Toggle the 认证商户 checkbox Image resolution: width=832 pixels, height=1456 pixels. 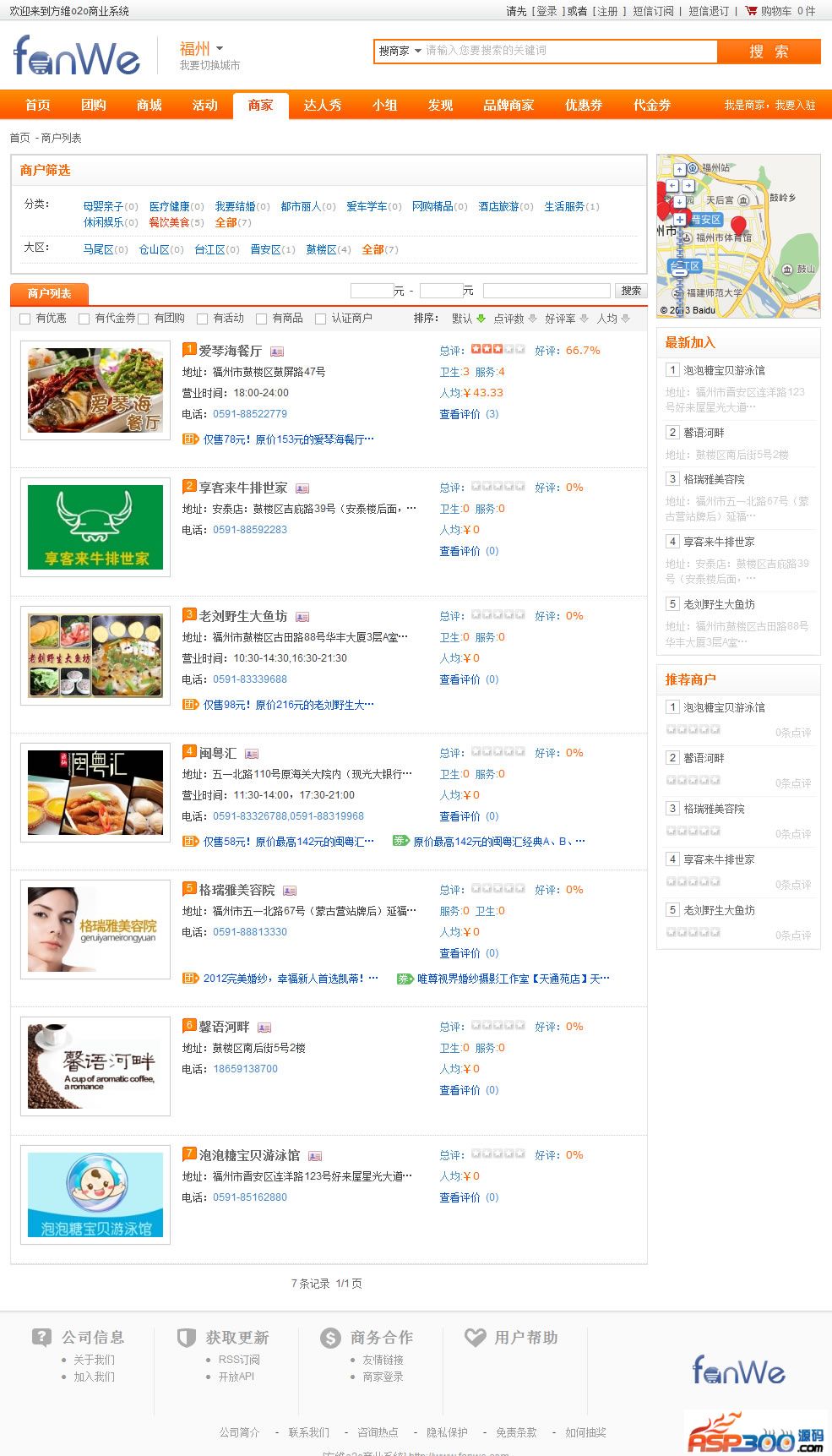320,319
